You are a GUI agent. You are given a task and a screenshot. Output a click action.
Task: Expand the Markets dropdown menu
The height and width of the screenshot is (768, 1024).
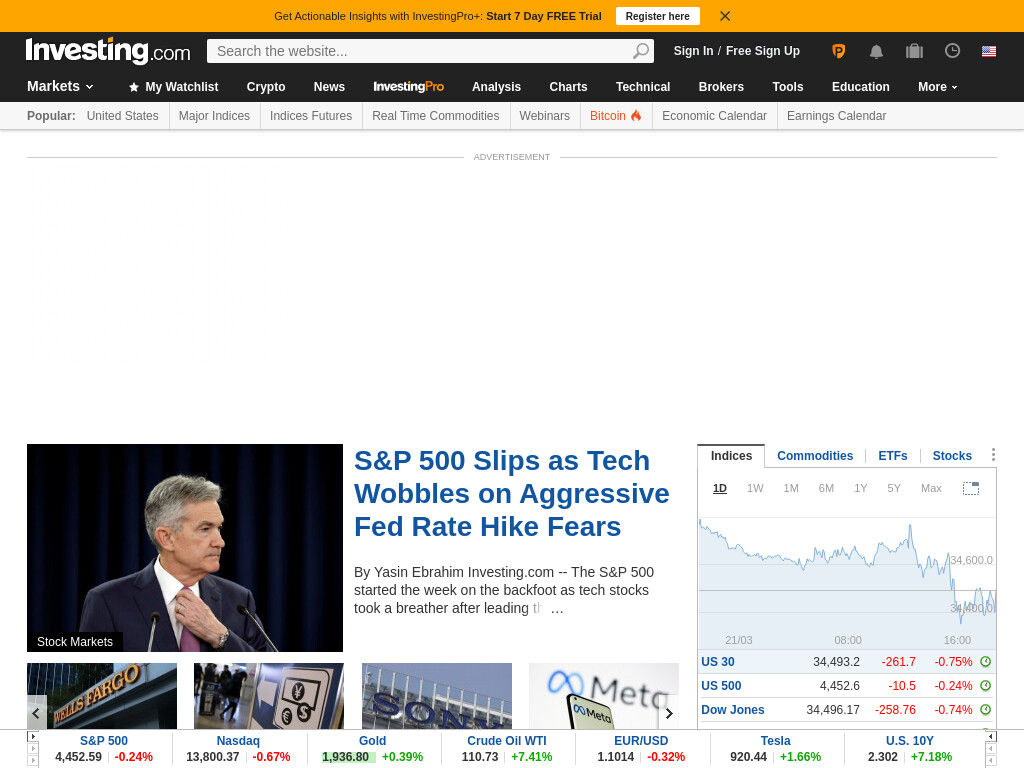pos(60,86)
